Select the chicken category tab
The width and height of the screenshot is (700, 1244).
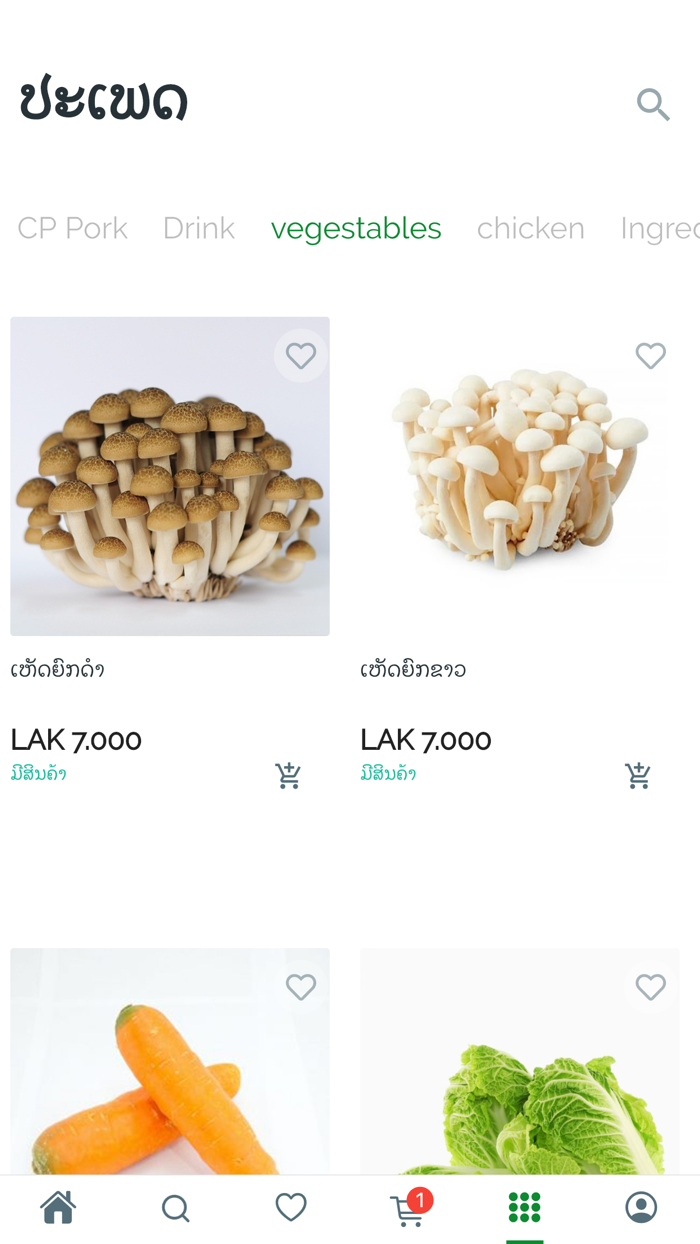pos(530,228)
